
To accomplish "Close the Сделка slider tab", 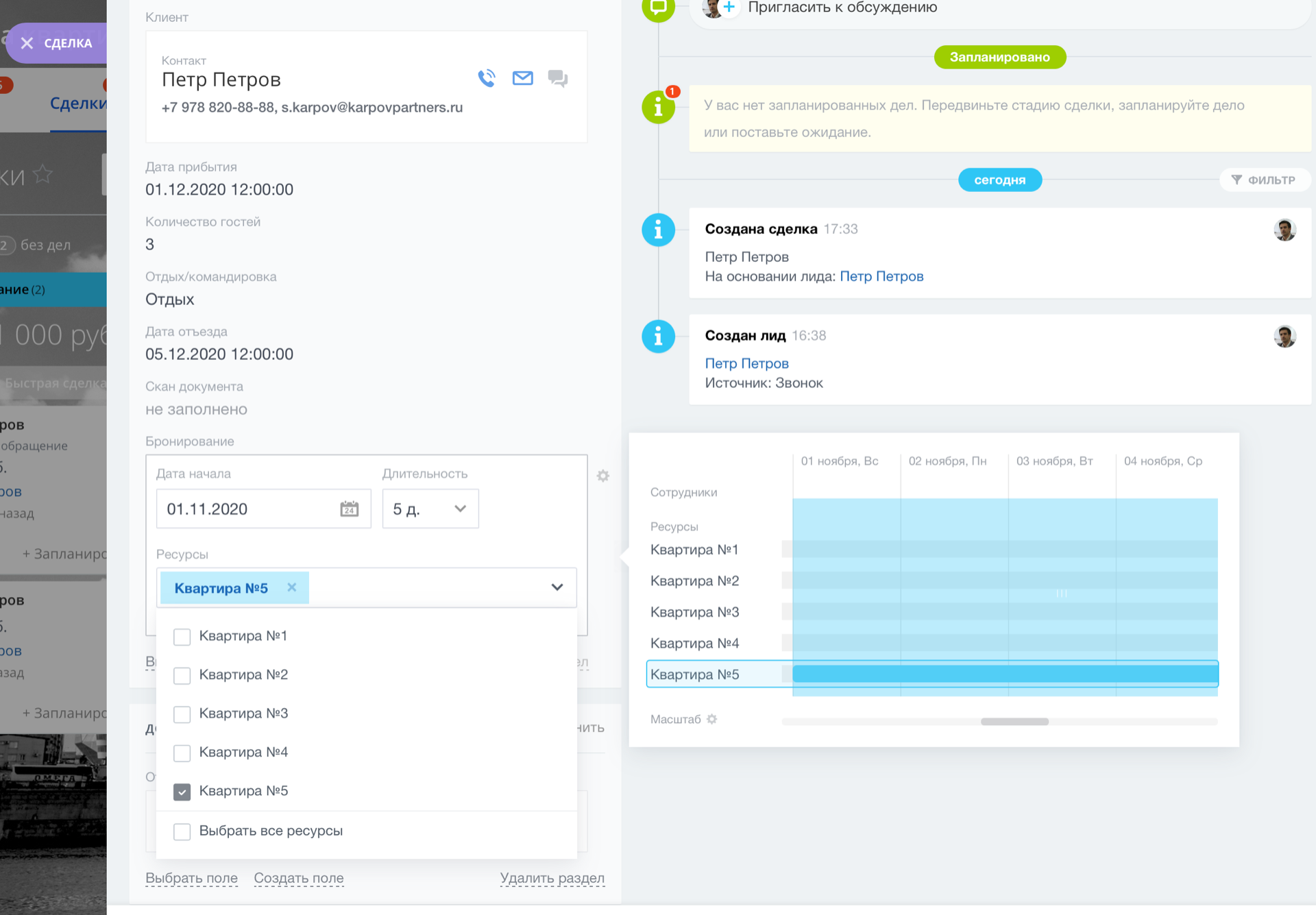I will click(27, 43).
